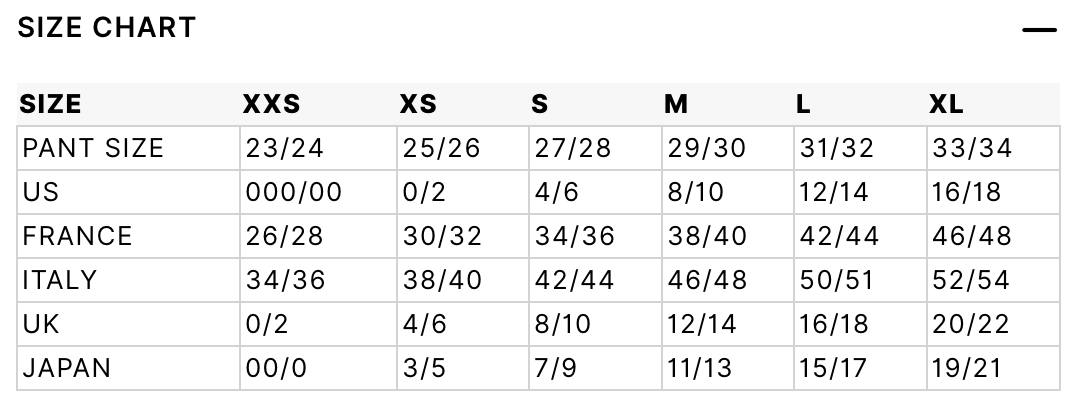Select the XXS column header
The image size is (1086, 408).
click(x=272, y=104)
